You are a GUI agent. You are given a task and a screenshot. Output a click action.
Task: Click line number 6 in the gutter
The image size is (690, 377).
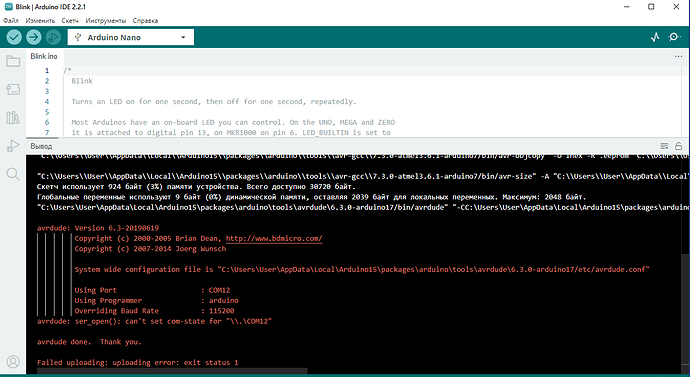point(47,122)
